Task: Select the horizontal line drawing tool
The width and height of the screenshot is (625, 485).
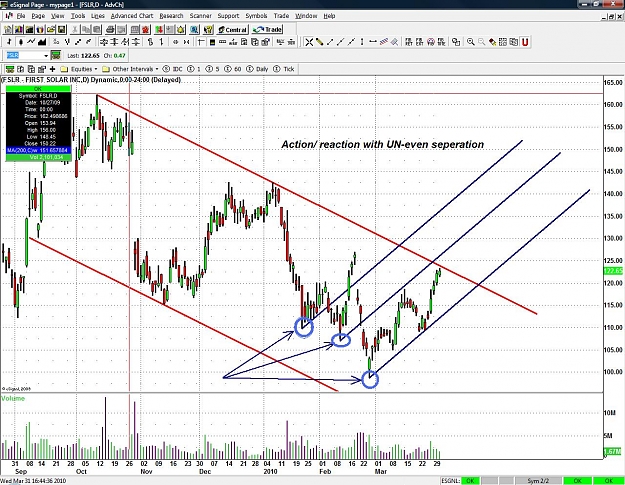Action: pyautogui.click(x=373, y=42)
